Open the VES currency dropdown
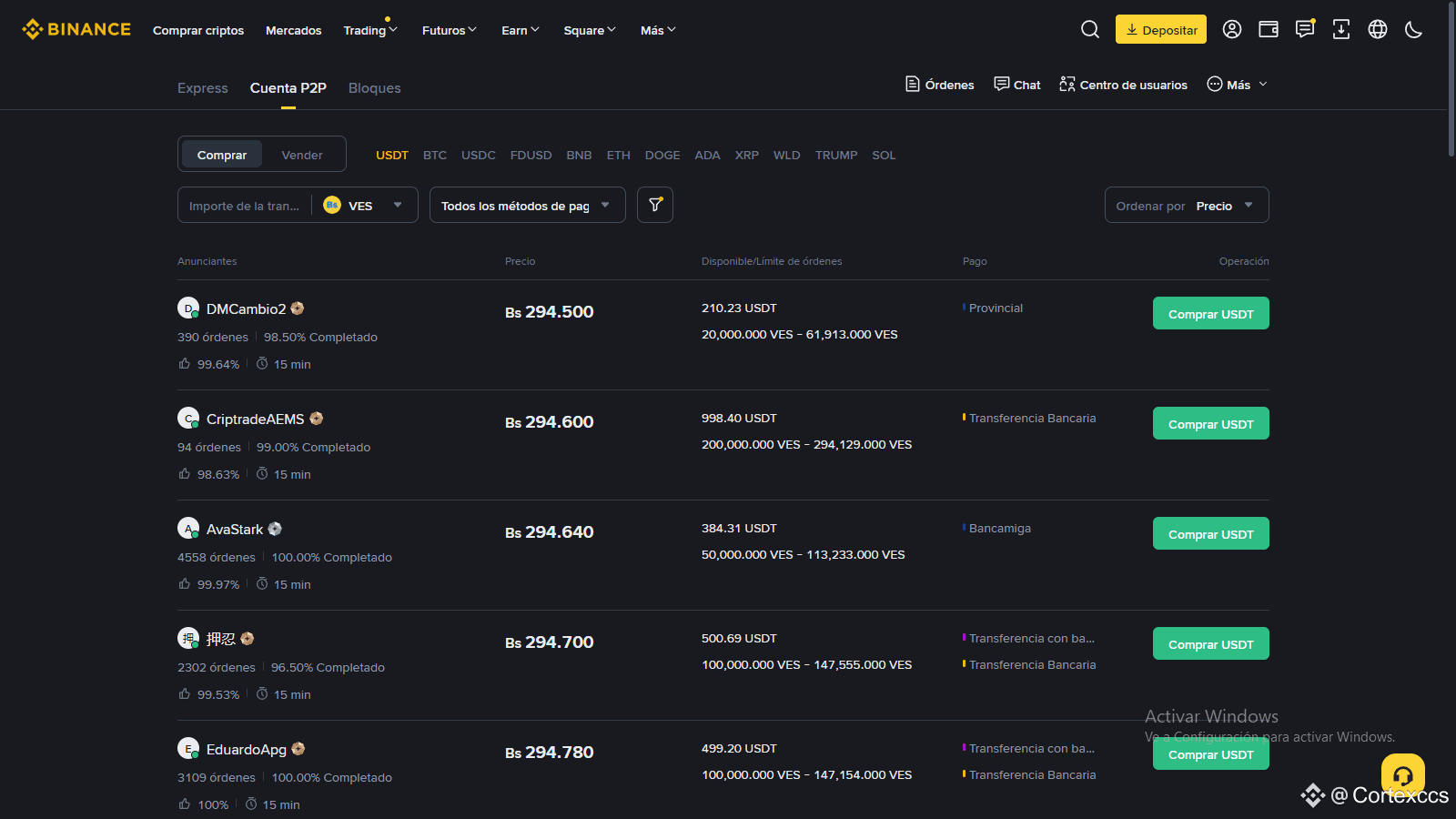Image resolution: width=1456 pixels, height=819 pixels. point(363,206)
